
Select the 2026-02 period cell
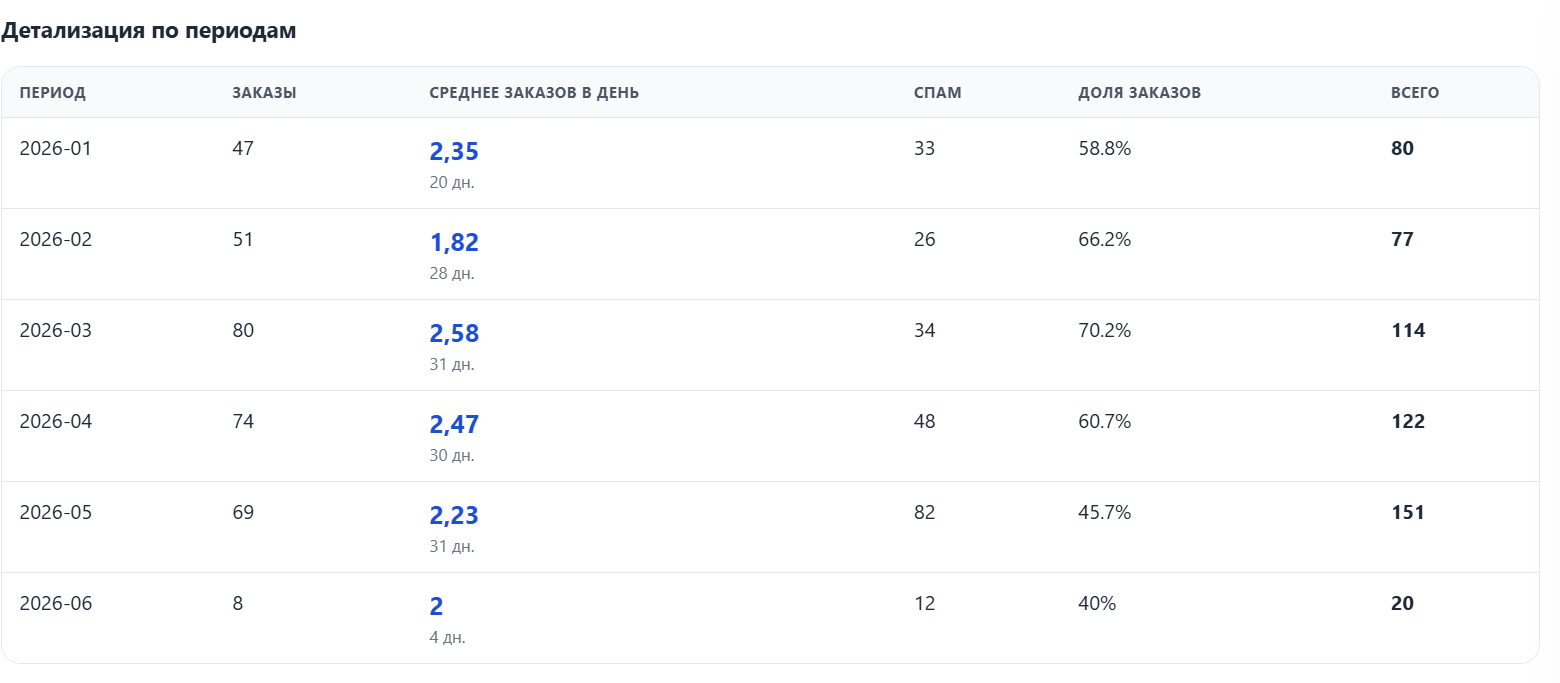[56, 240]
